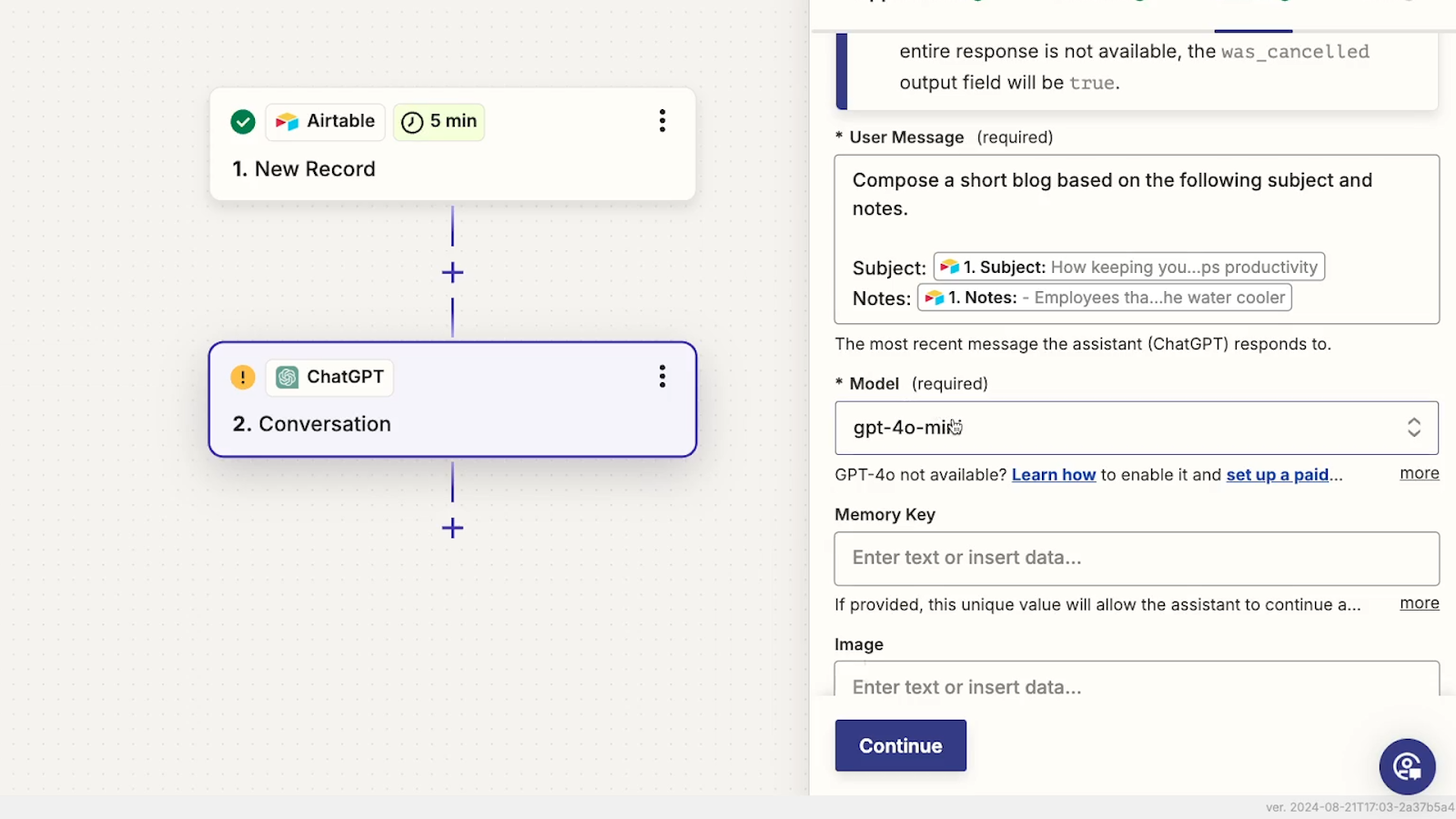Follow the Learn how link
The width and height of the screenshot is (1456, 819).
pyautogui.click(x=1054, y=475)
